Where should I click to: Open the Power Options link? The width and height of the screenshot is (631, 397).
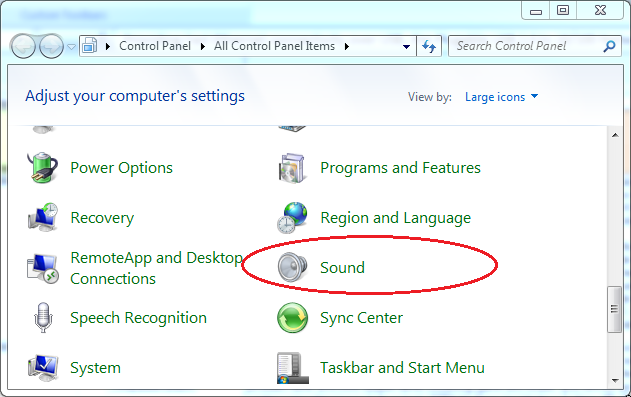tap(122, 168)
